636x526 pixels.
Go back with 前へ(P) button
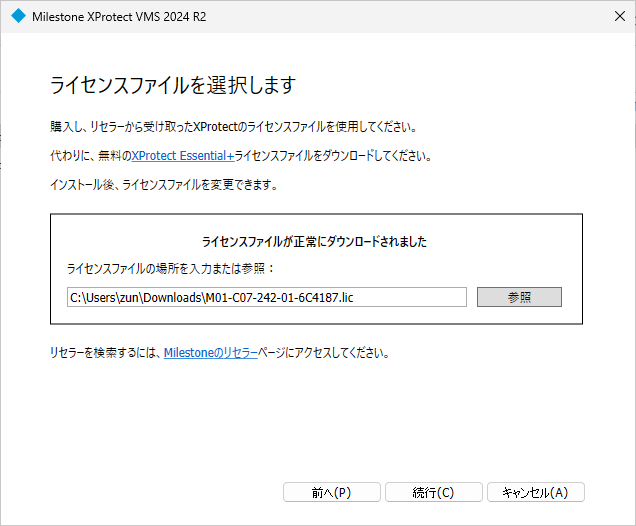tap(331, 492)
